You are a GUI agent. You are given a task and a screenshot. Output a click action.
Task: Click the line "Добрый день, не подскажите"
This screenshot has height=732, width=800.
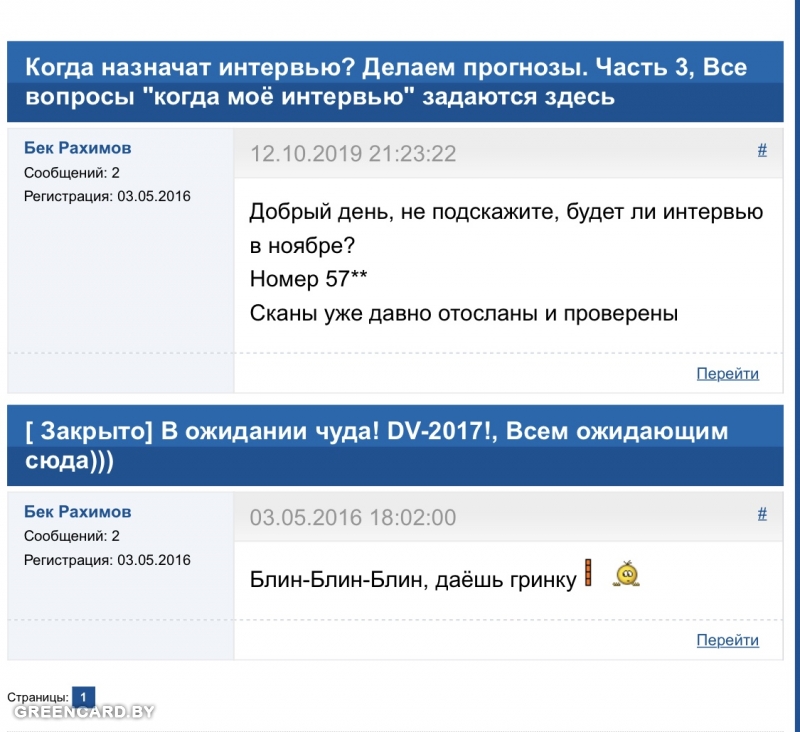[x=506, y=212]
